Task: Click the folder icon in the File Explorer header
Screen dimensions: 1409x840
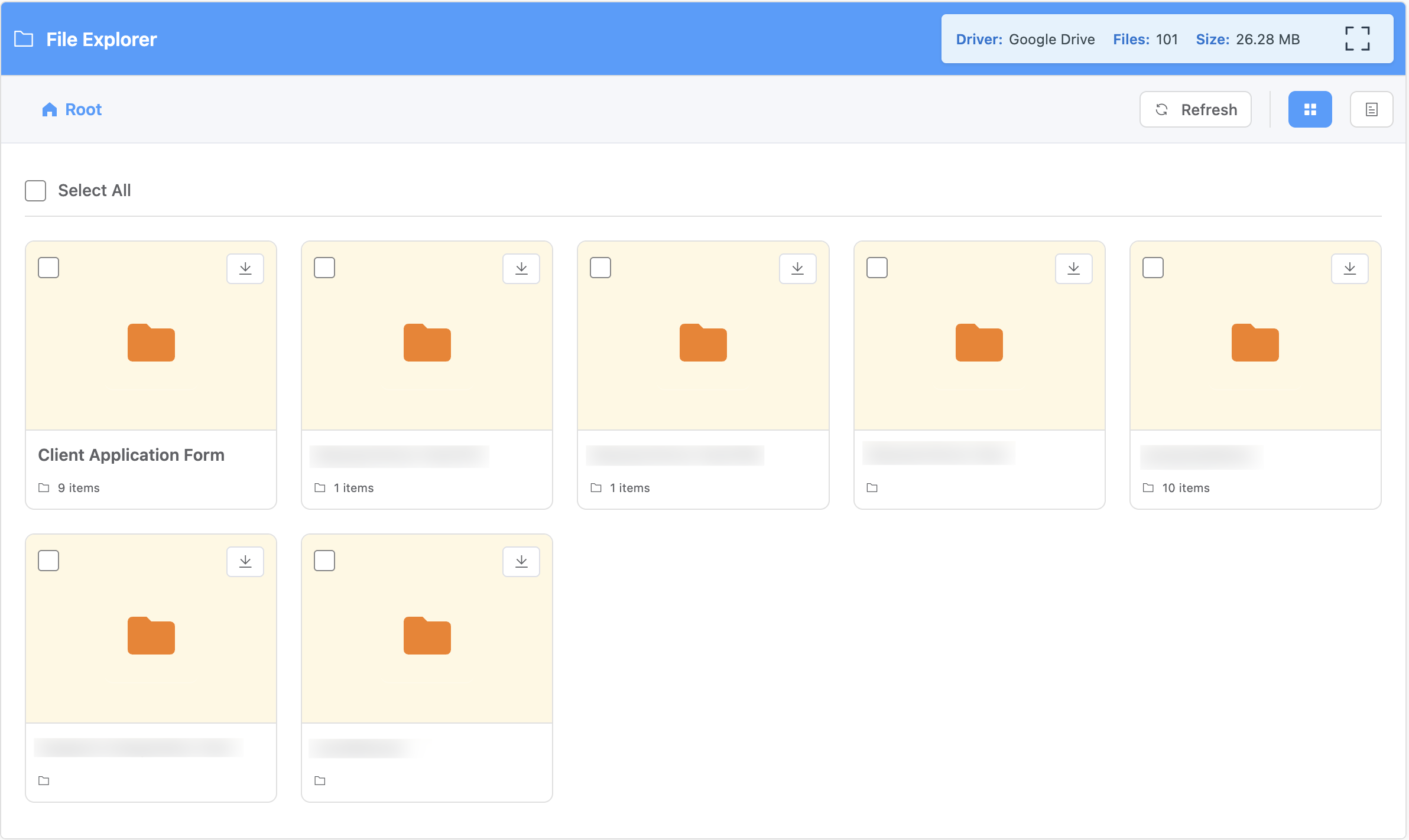Action: point(24,39)
